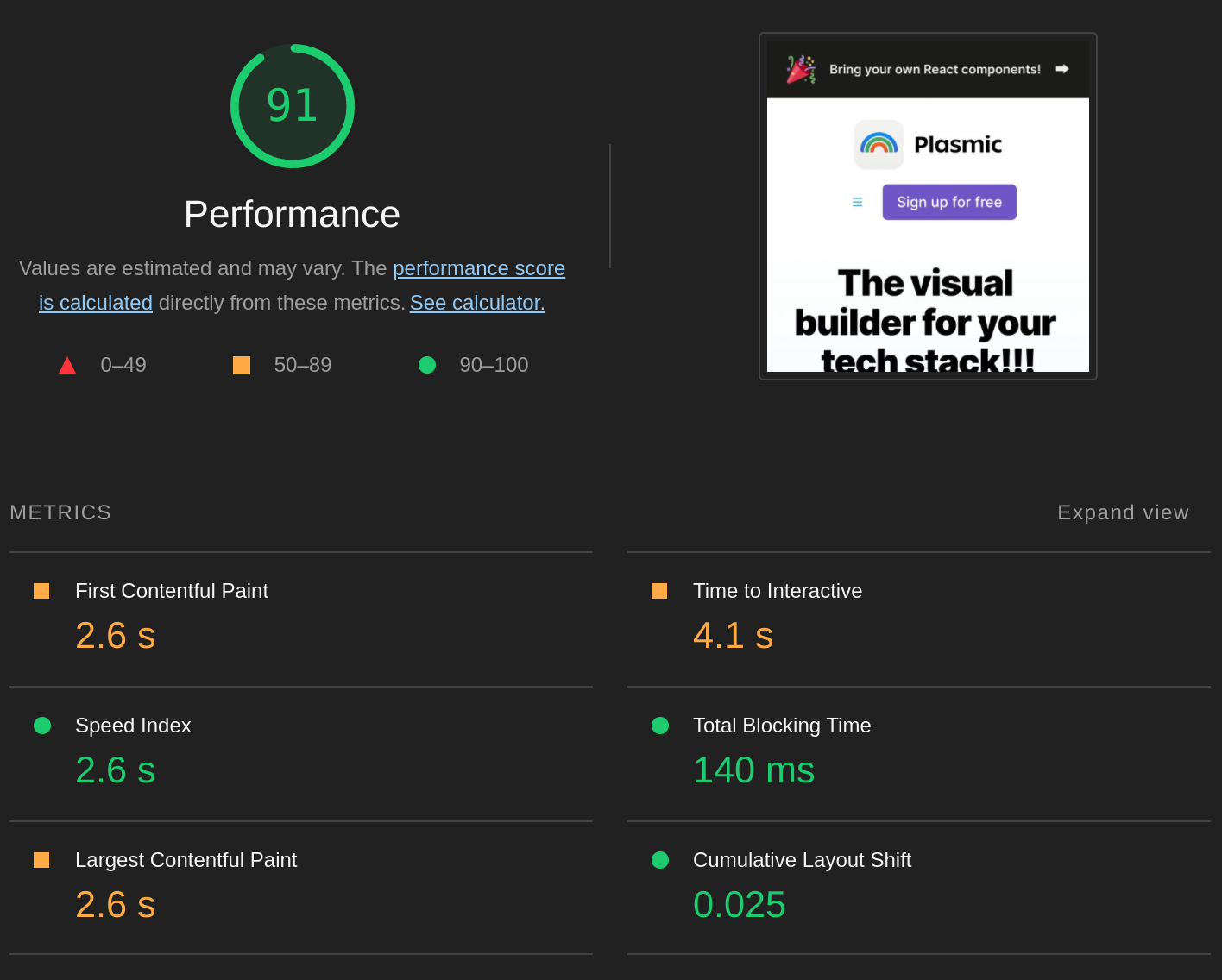The height and width of the screenshot is (980, 1222).
Task: Select the Total Blocking Time label
Action: [x=782, y=726]
